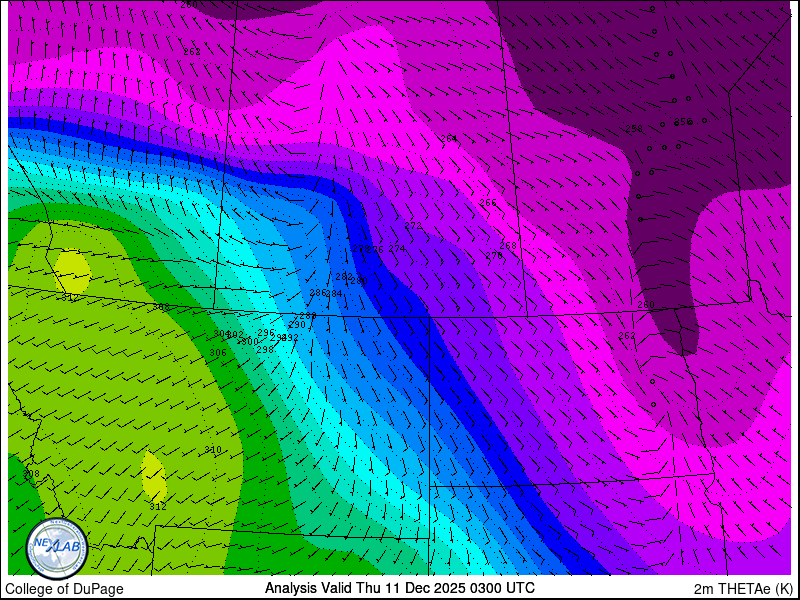Select the 270 contour label
The width and height of the screenshot is (800, 600).
(493, 256)
